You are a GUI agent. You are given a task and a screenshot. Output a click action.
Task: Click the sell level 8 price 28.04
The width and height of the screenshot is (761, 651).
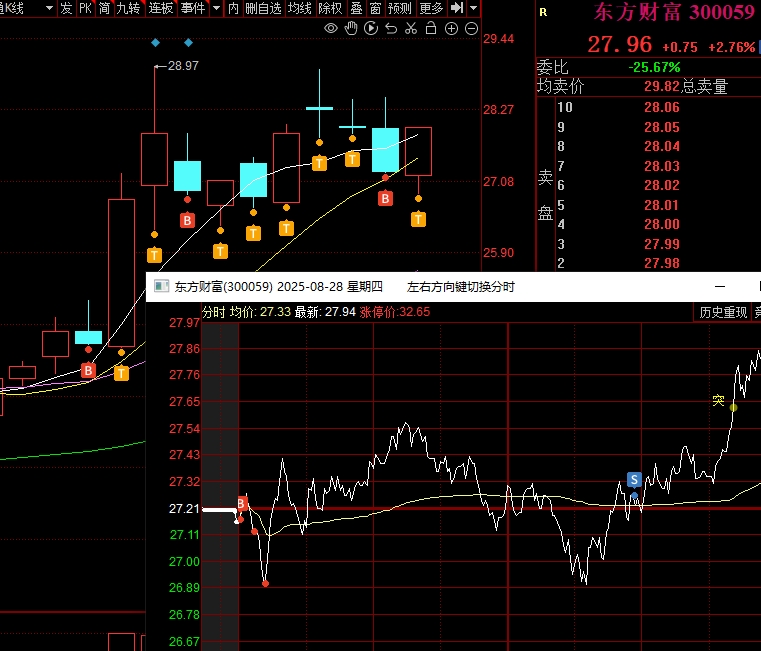[x=662, y=146]
